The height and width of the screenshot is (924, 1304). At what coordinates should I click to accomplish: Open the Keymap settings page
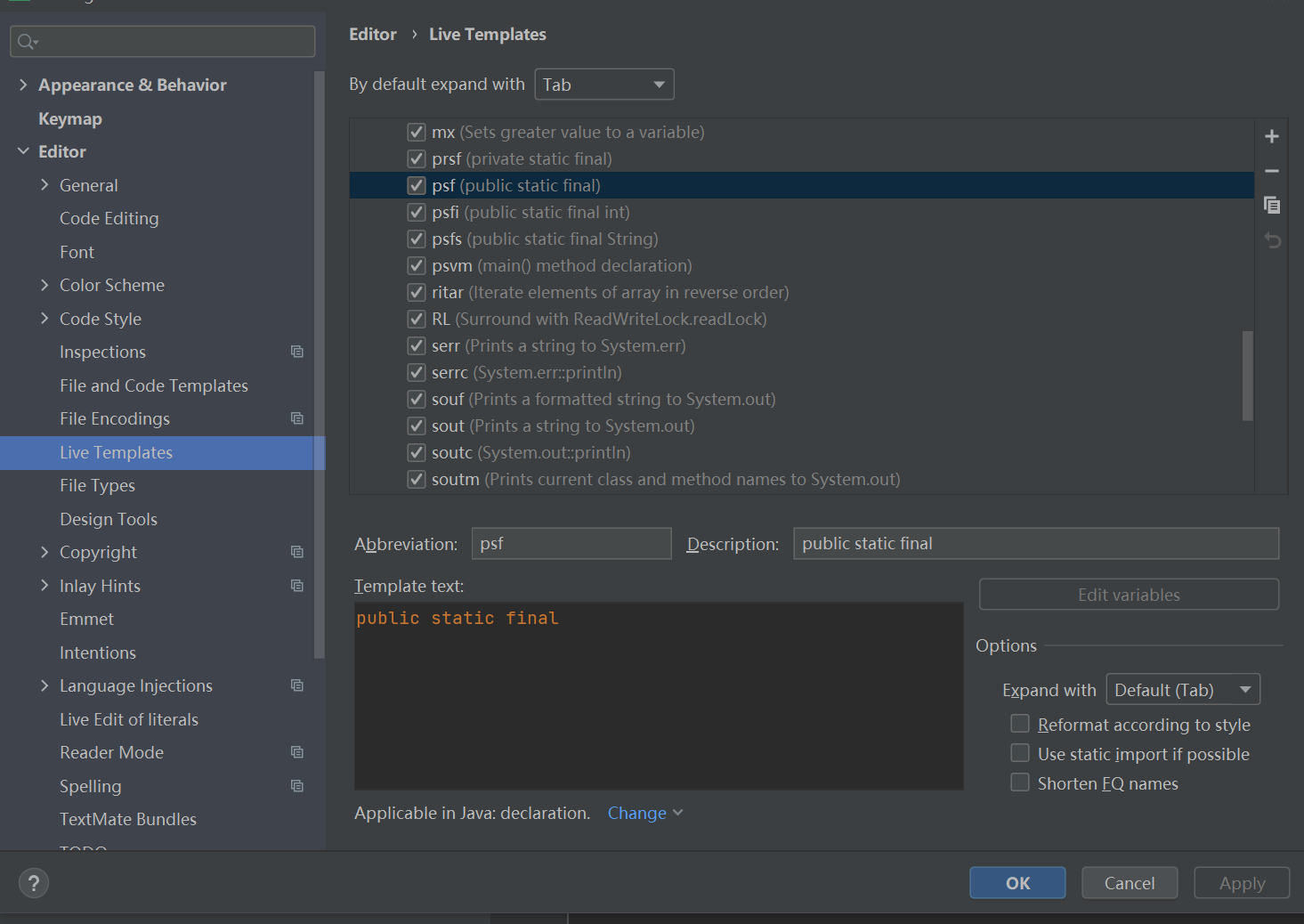pos(70,118)
